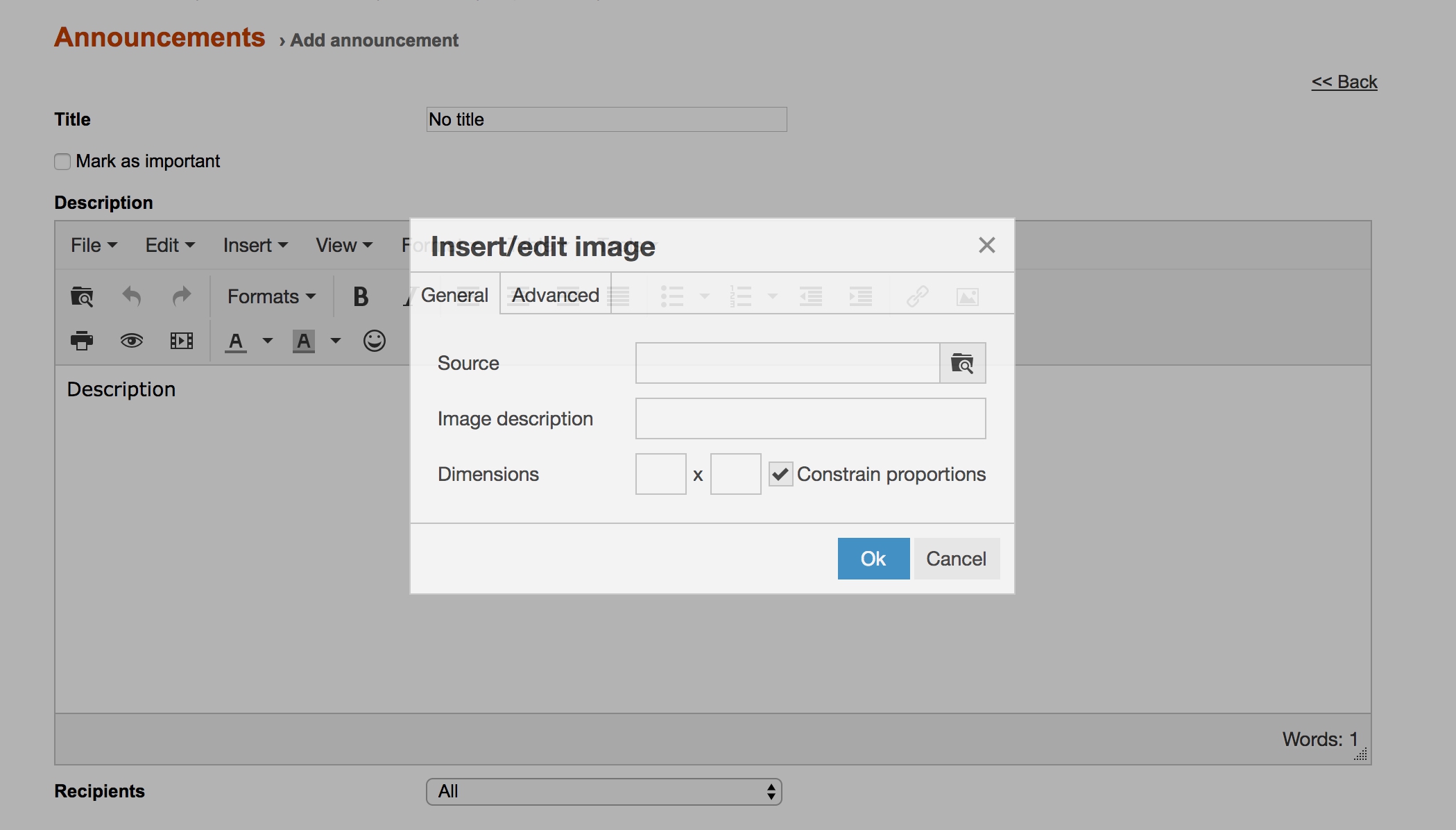Open the Recipients All dropdown

pyautogui.click(x=603, y=792)
